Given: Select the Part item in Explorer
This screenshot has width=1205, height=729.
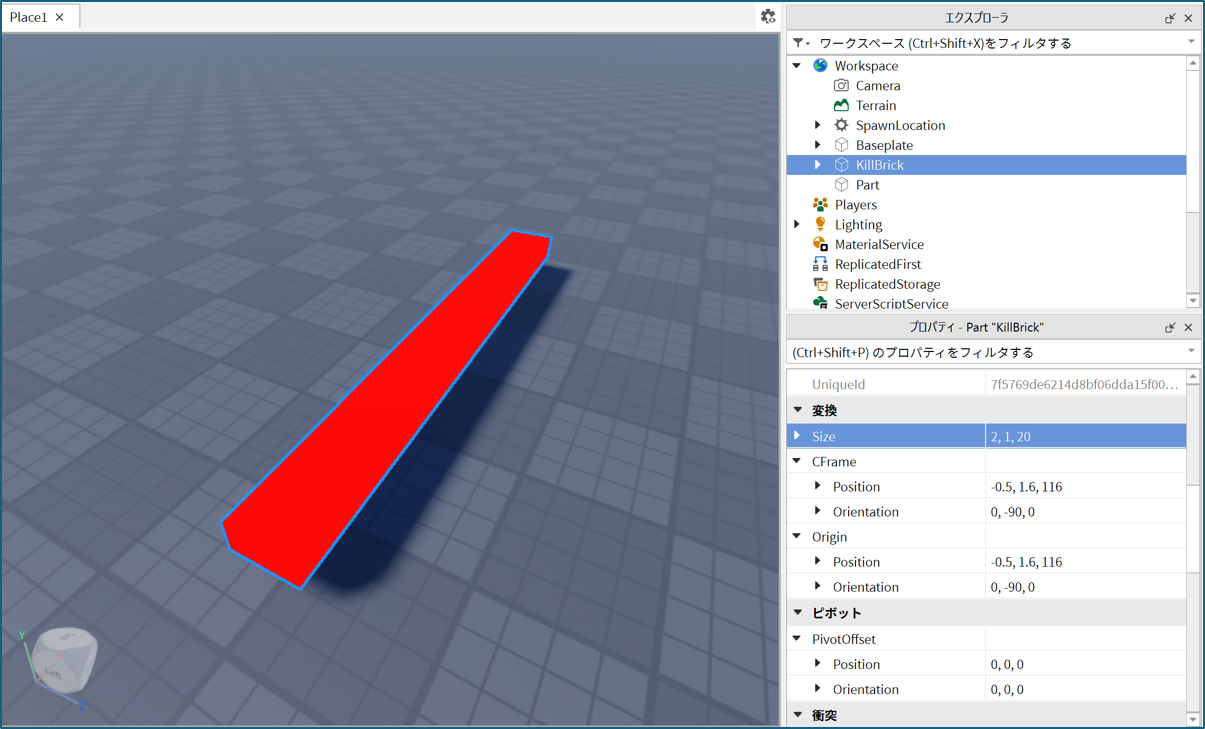Looking at the screenshot, I should tap(867, 185).
